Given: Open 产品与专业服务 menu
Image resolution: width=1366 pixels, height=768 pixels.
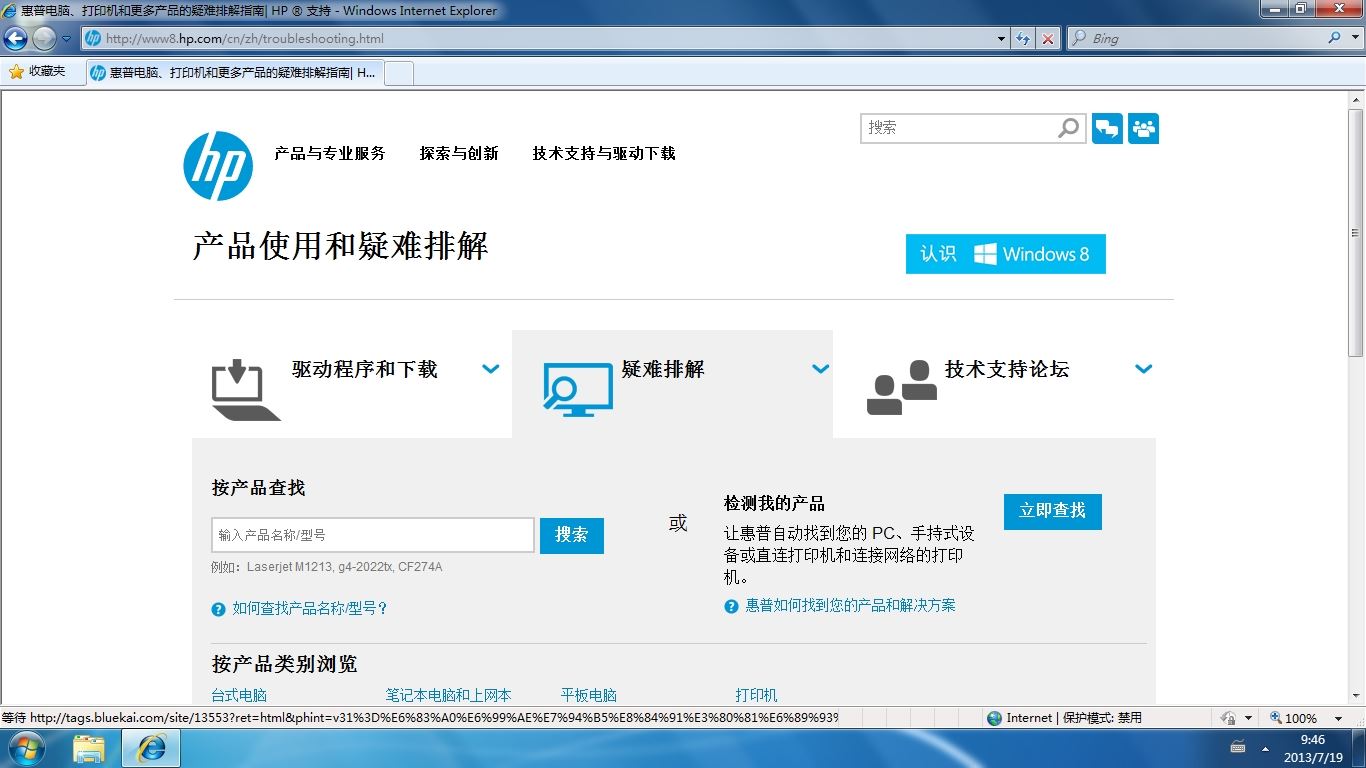Looking at the screenshot, I should click(x=330, y=153).
